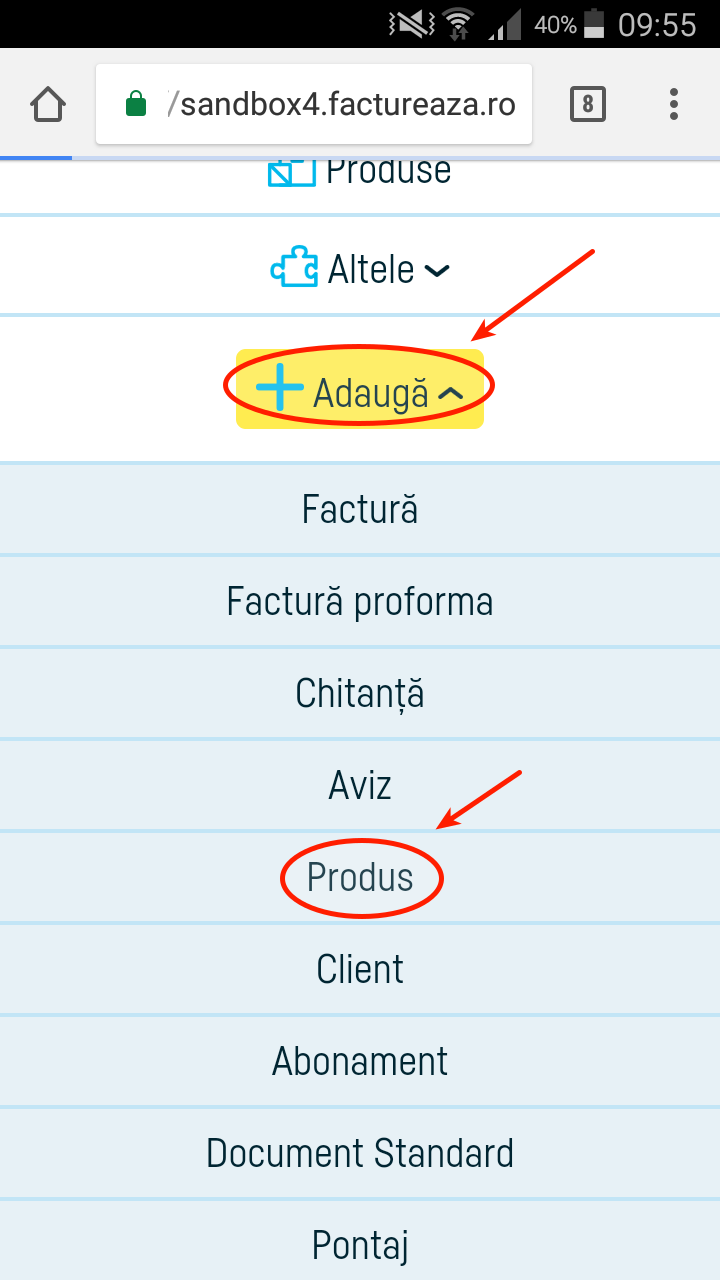Open the browser three-dot overflow menu
This screenshot has width=720, height=1280.
pos(673,103)
